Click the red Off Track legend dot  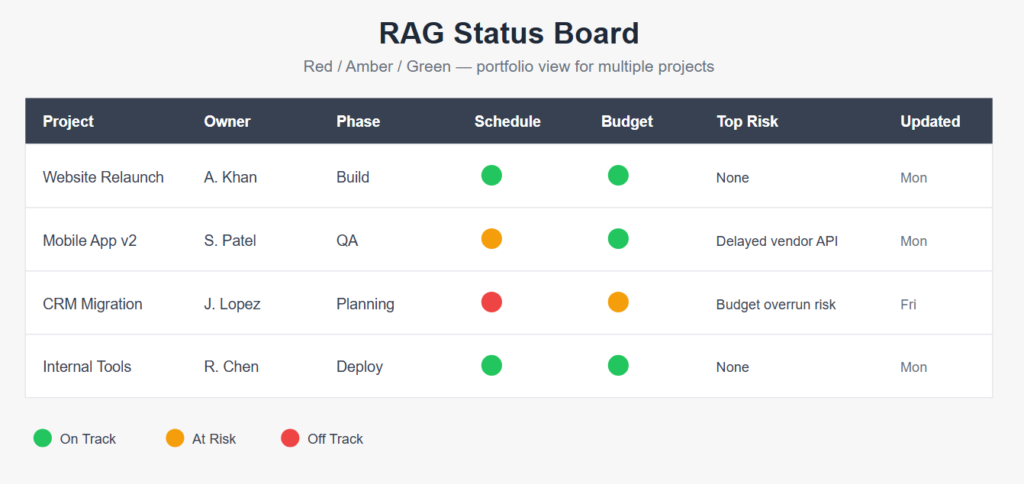pos(290,438)
